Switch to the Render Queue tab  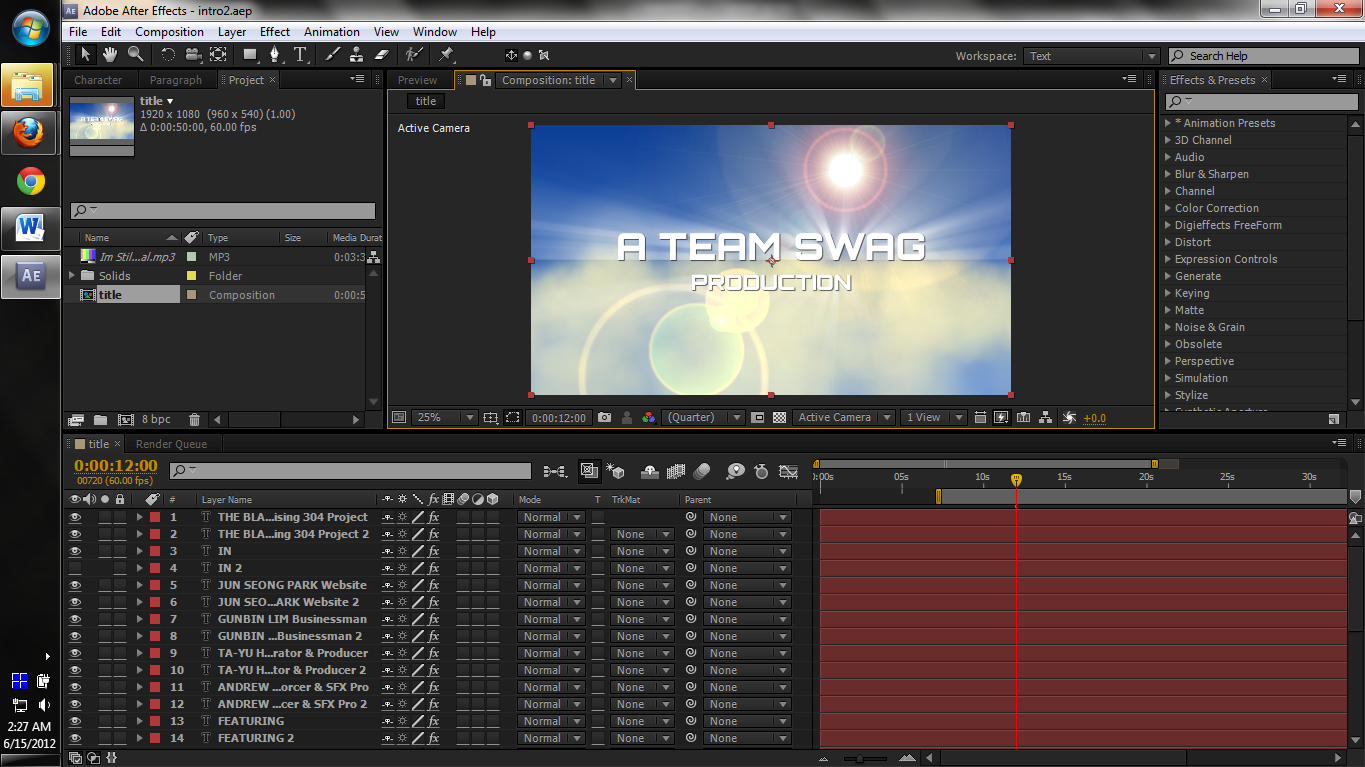point(171,444)
